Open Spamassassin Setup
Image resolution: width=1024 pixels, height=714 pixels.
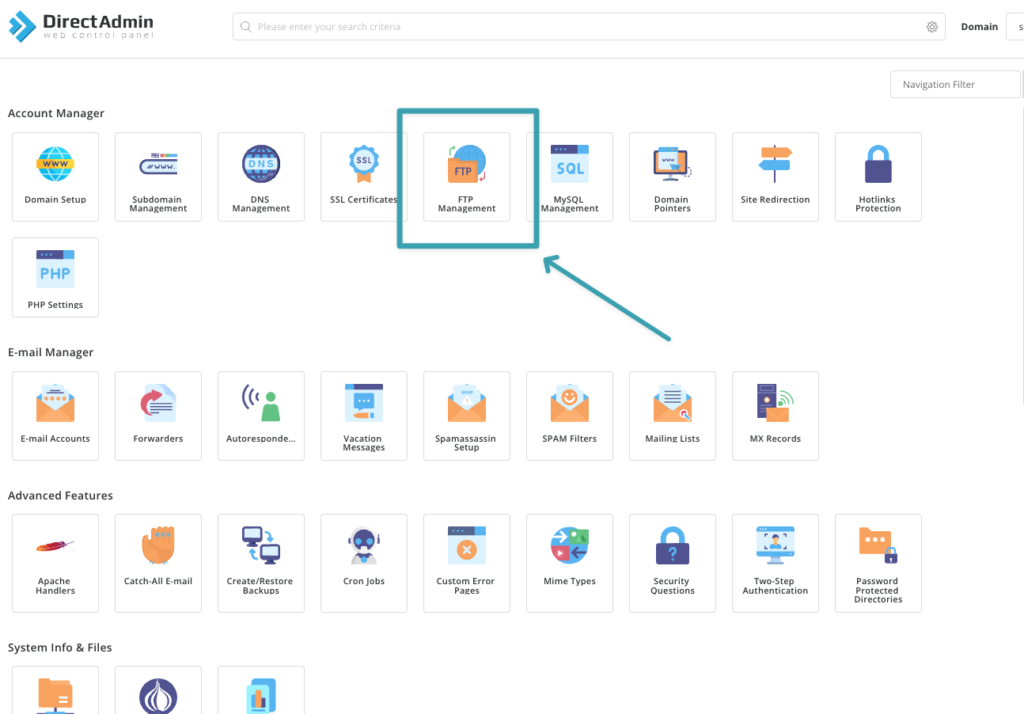pos(467,416)
